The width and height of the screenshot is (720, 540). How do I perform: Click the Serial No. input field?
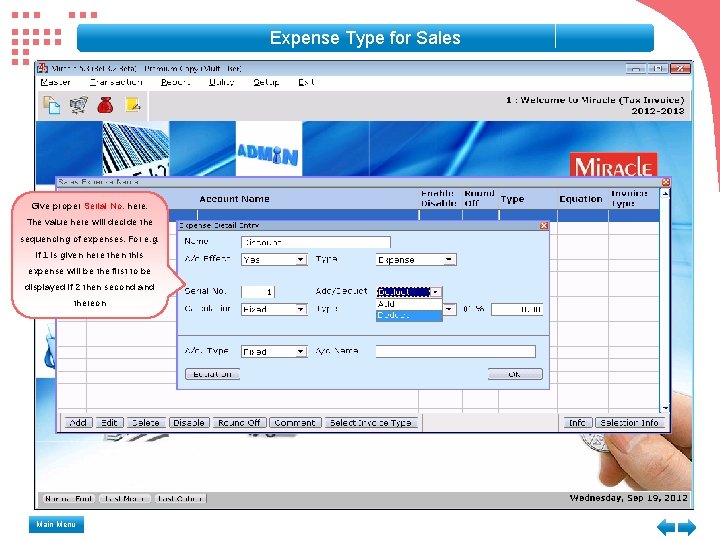pos(258,292)
